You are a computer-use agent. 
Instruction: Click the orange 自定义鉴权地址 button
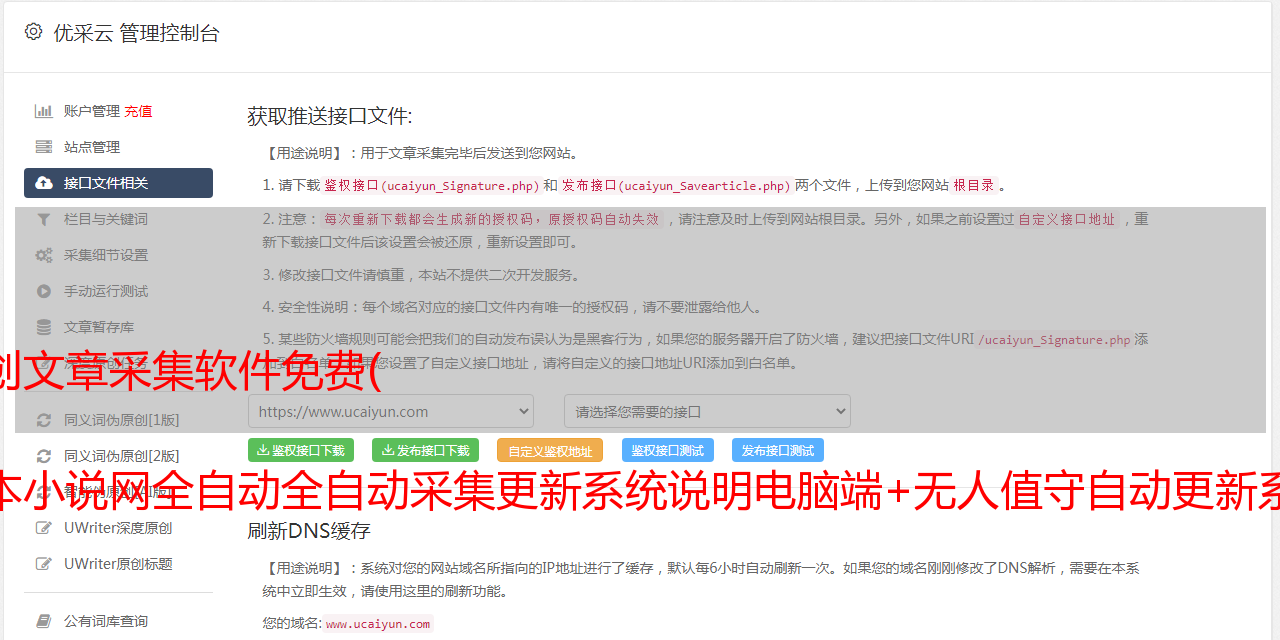point(550,450)
